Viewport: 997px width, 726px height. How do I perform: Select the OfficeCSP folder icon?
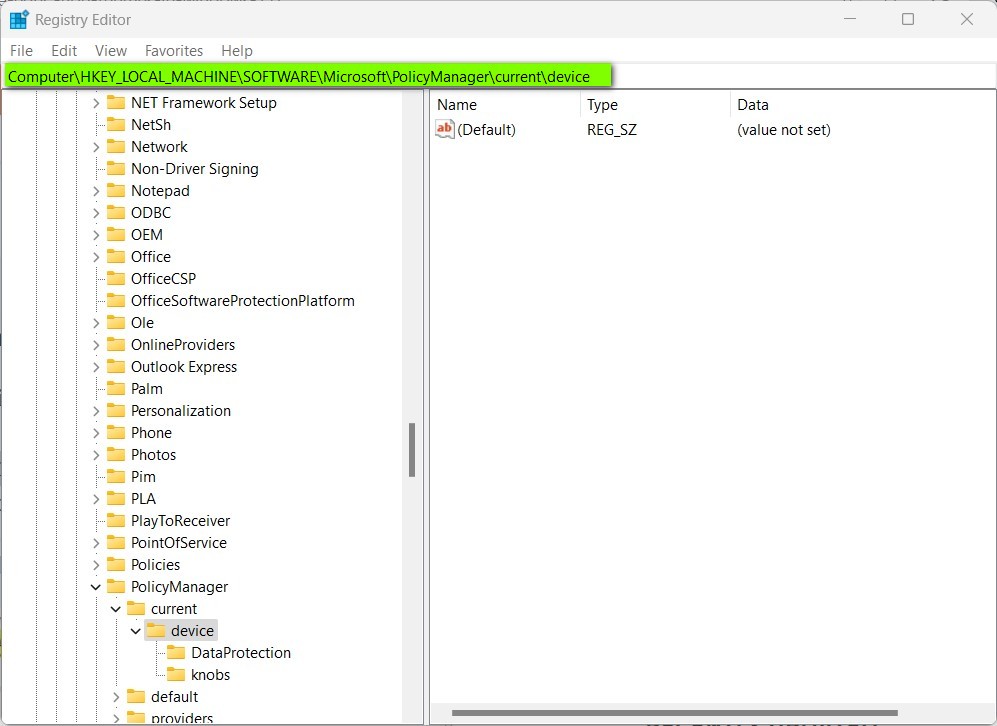pos(117,278)
